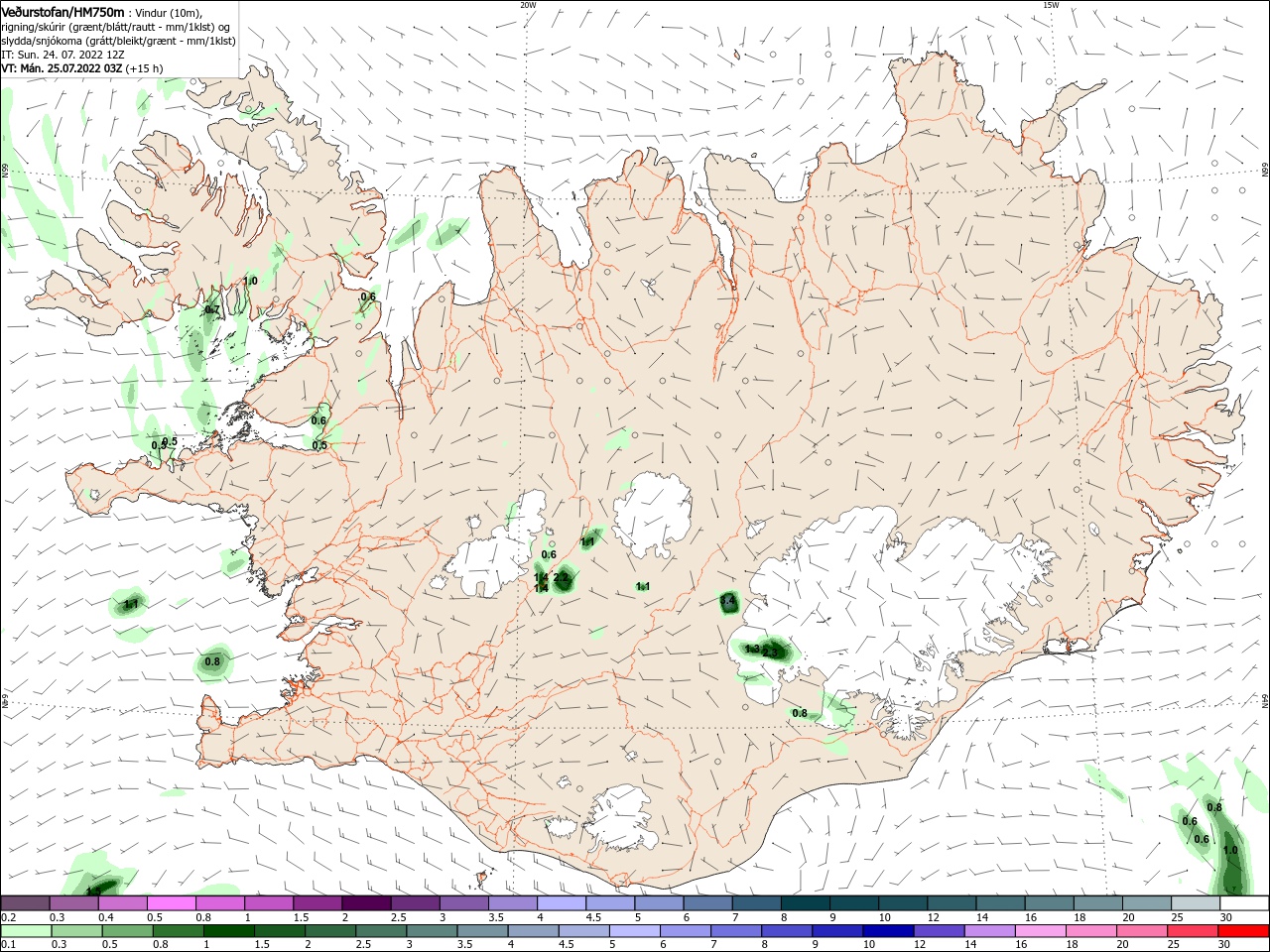Pick the bottom-row legend swatch between 4.5 and 5

[x=583, y=931]
